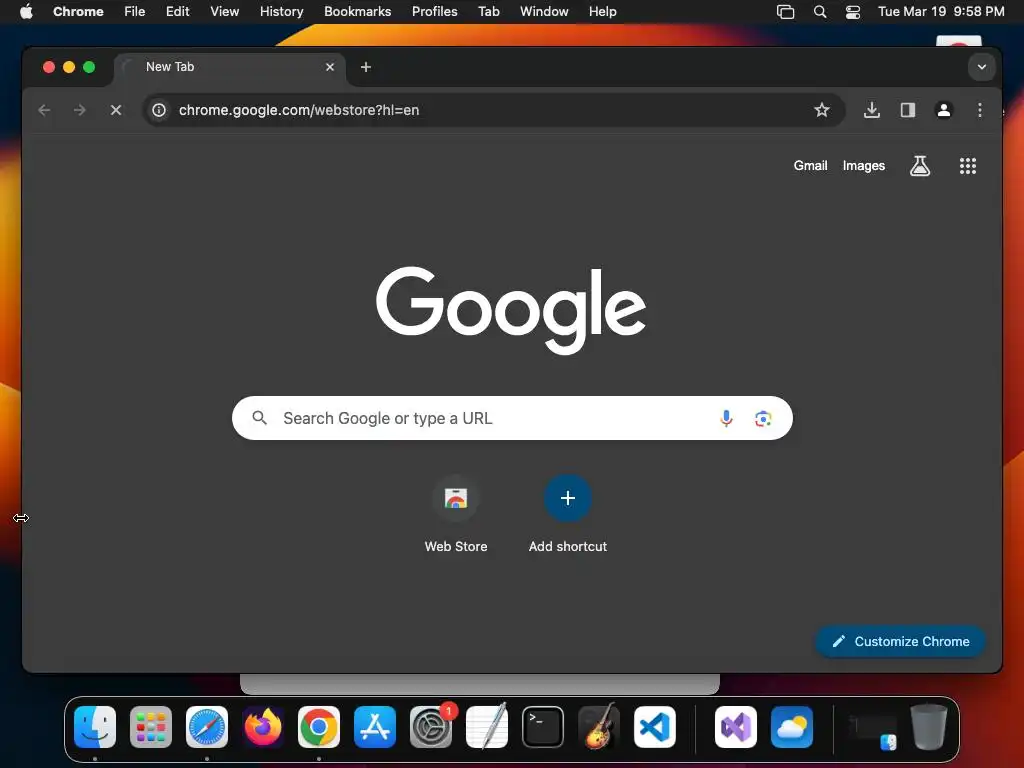Open Finder from the Dock
Screen dimensions: 1024x768
click(x=95, y=727)
